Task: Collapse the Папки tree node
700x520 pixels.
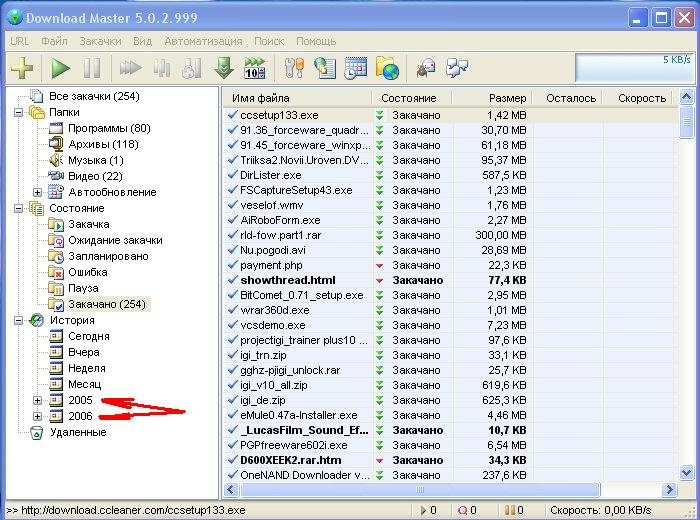Action: (18, 112)
